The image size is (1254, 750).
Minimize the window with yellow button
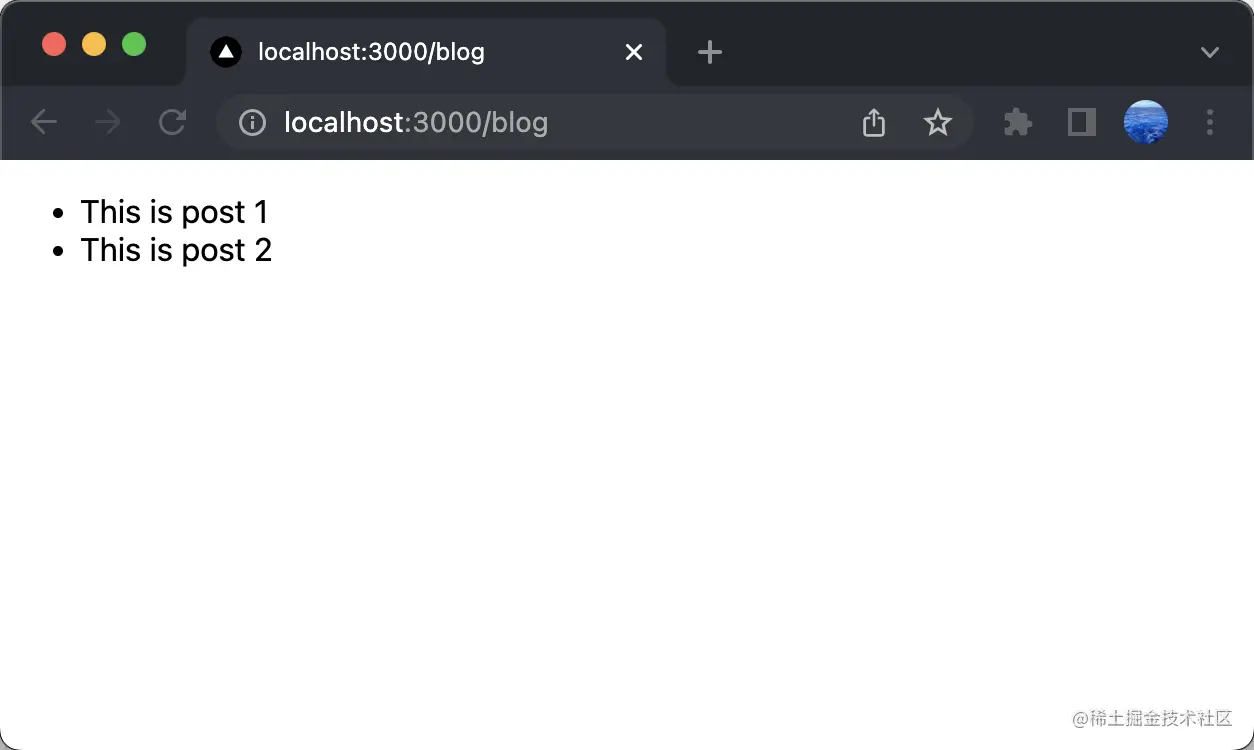click(94, 45)
